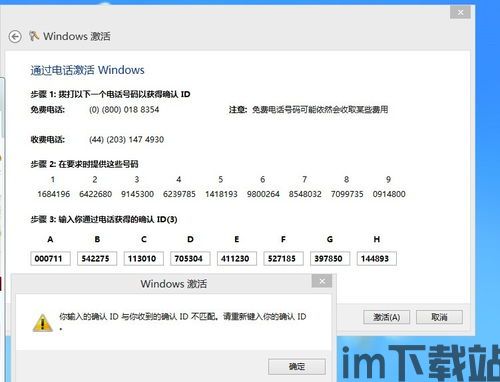Click installation ID group 6422680

pyautogui.click(x=96, y=194)
